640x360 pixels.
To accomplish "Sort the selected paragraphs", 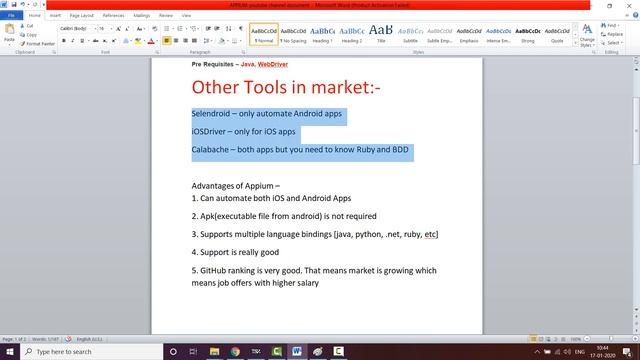I will pyautogui.click(x=229, y=29).
